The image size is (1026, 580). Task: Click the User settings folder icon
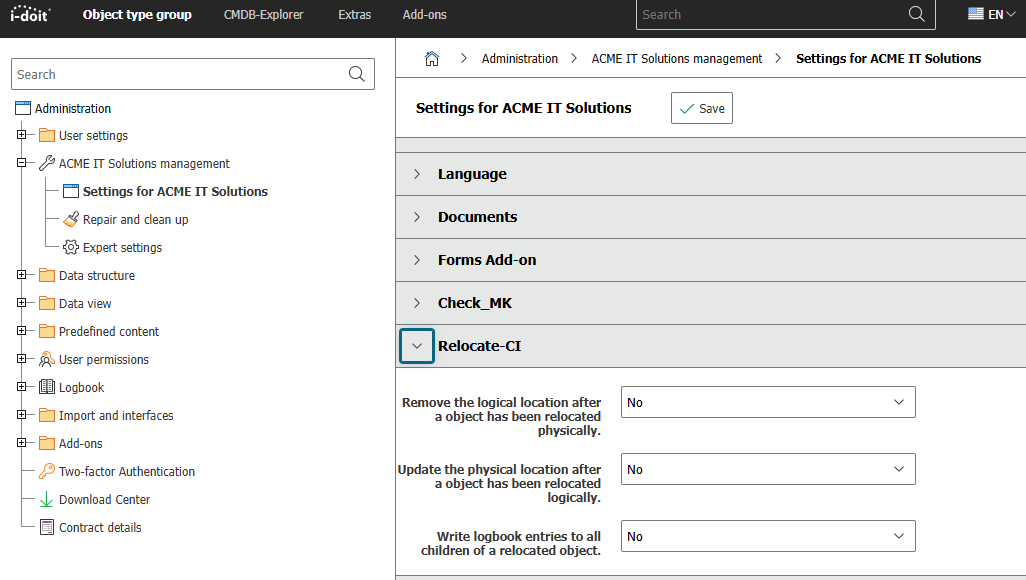click(x=46, y=136)
